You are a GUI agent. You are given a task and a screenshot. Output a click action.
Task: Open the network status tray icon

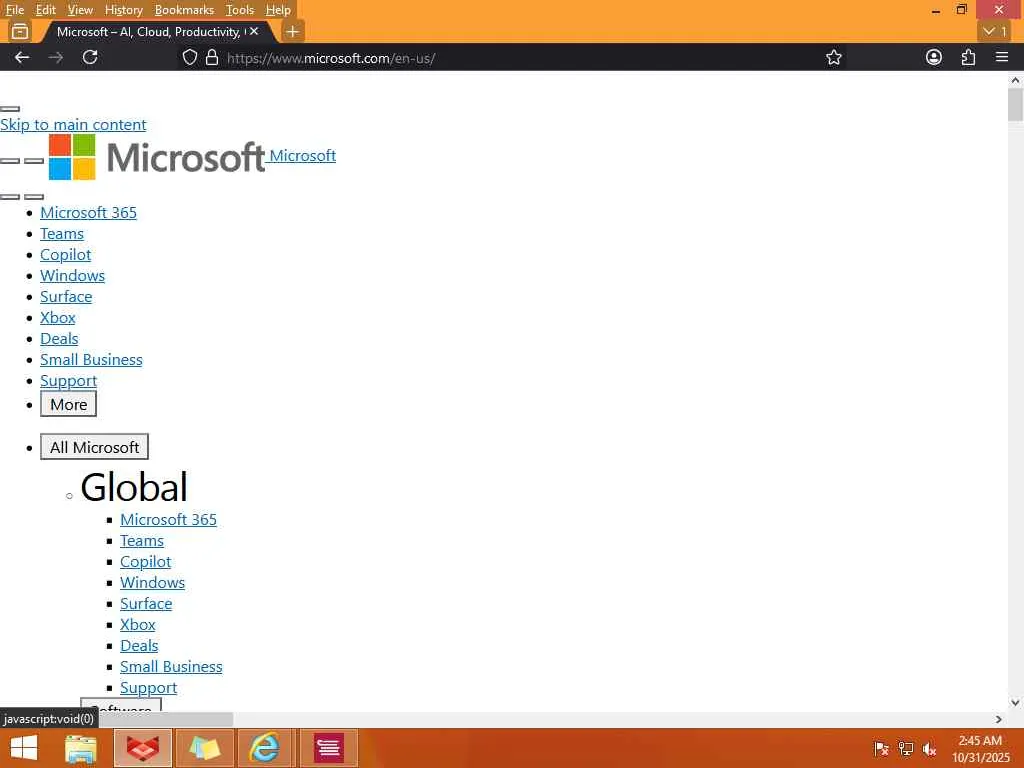pyautogui.click(x=906, y=748)
